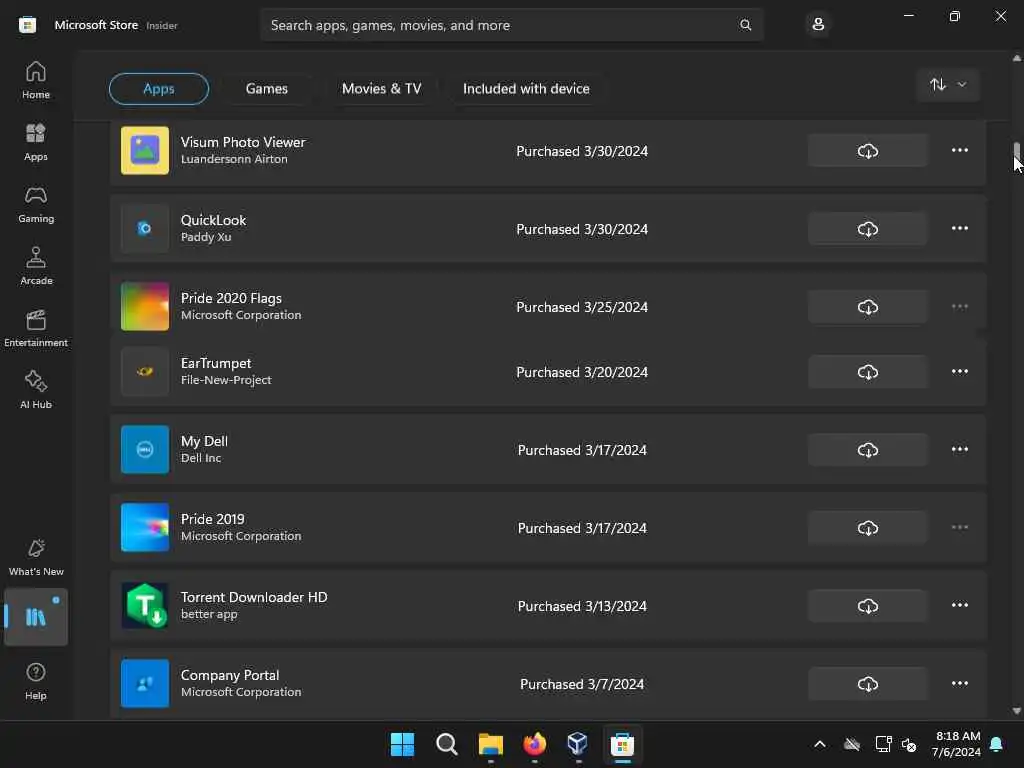
Task: Open more options for Company Portal
Action: (x=959, y=683)
